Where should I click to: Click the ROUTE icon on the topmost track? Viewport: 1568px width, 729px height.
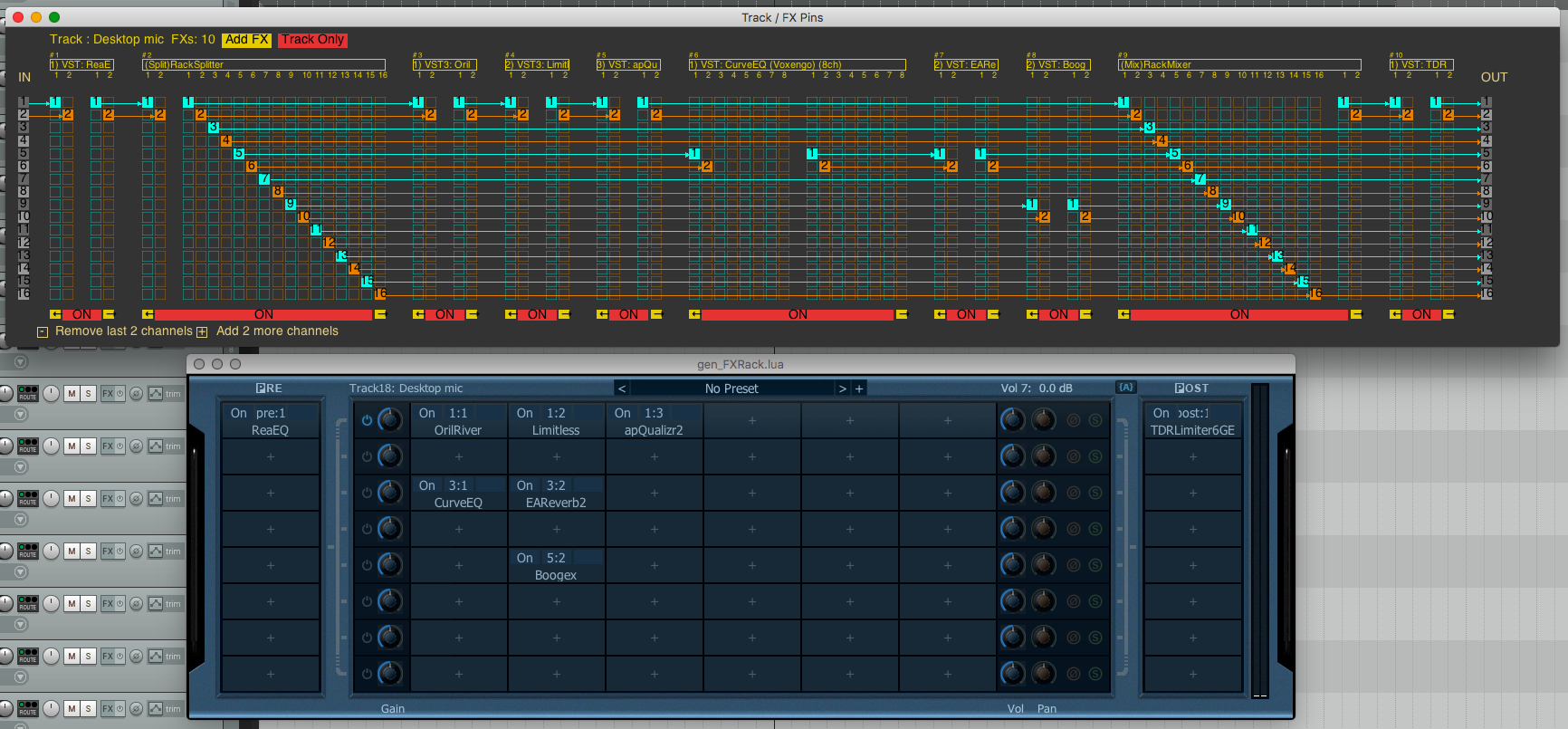[28, 393]
